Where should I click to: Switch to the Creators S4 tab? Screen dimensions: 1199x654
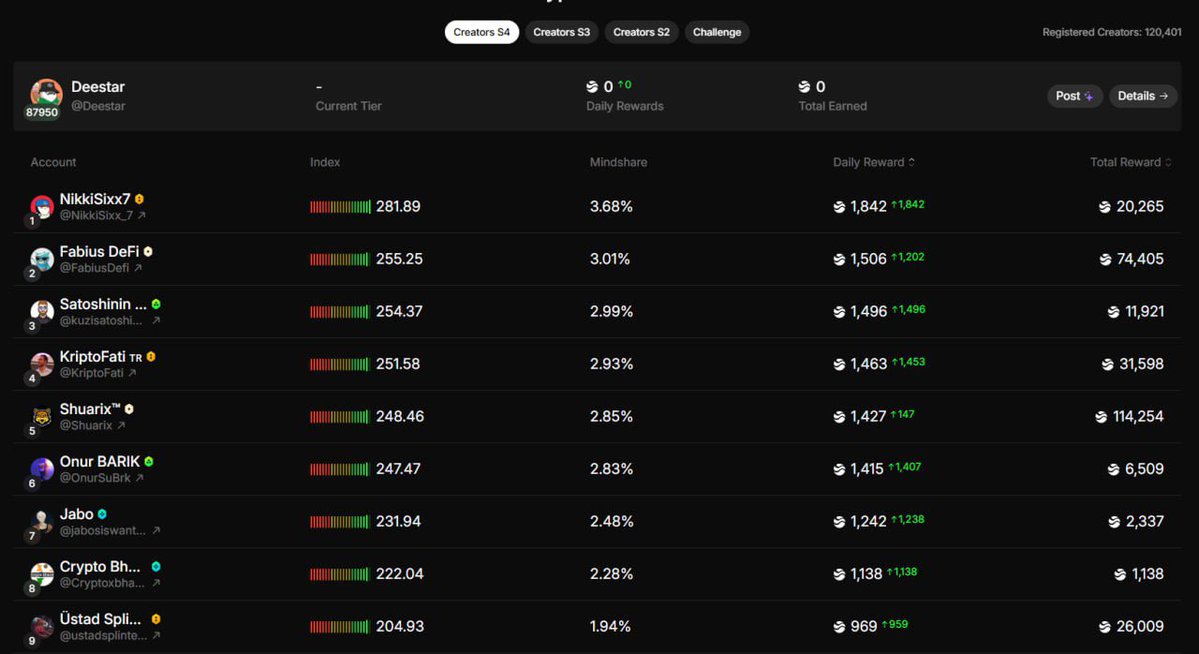[482, 32]
